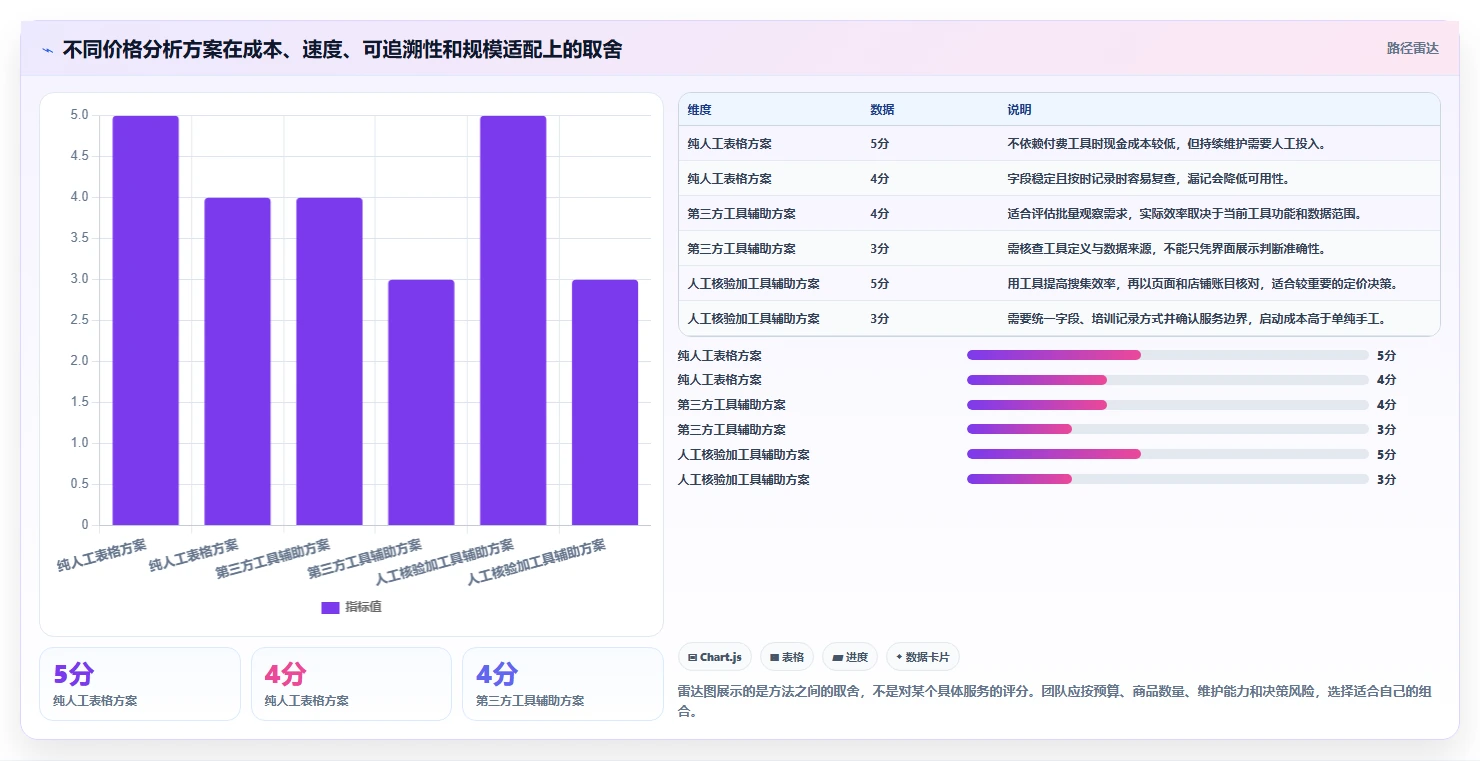1480x761 pixels.
Task: Click the 纯人工表格方案 4分 progress bar
Action: 1167,380
